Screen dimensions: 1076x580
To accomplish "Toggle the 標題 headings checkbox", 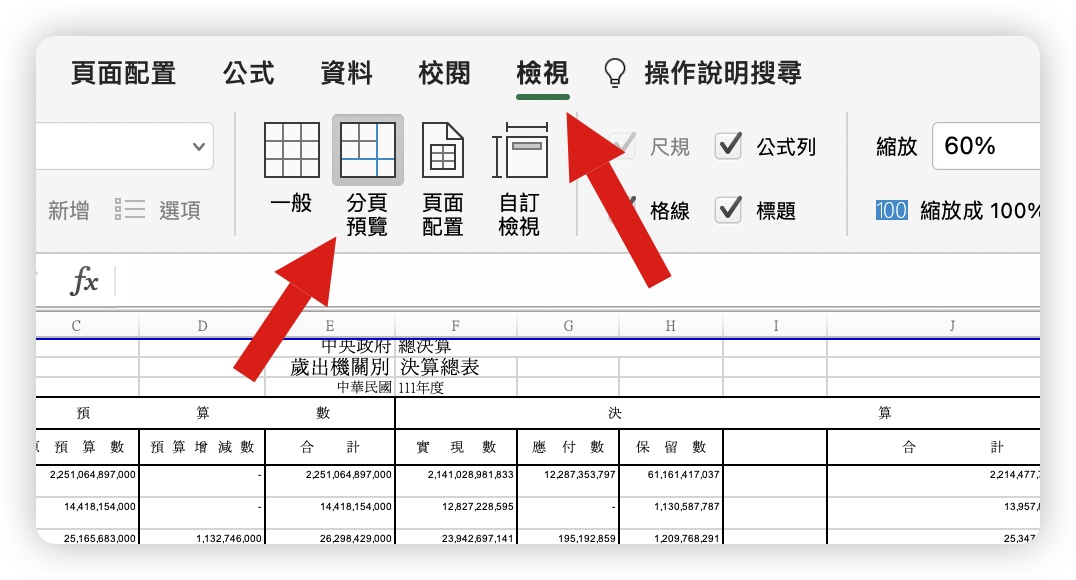I will click(728, 209).
